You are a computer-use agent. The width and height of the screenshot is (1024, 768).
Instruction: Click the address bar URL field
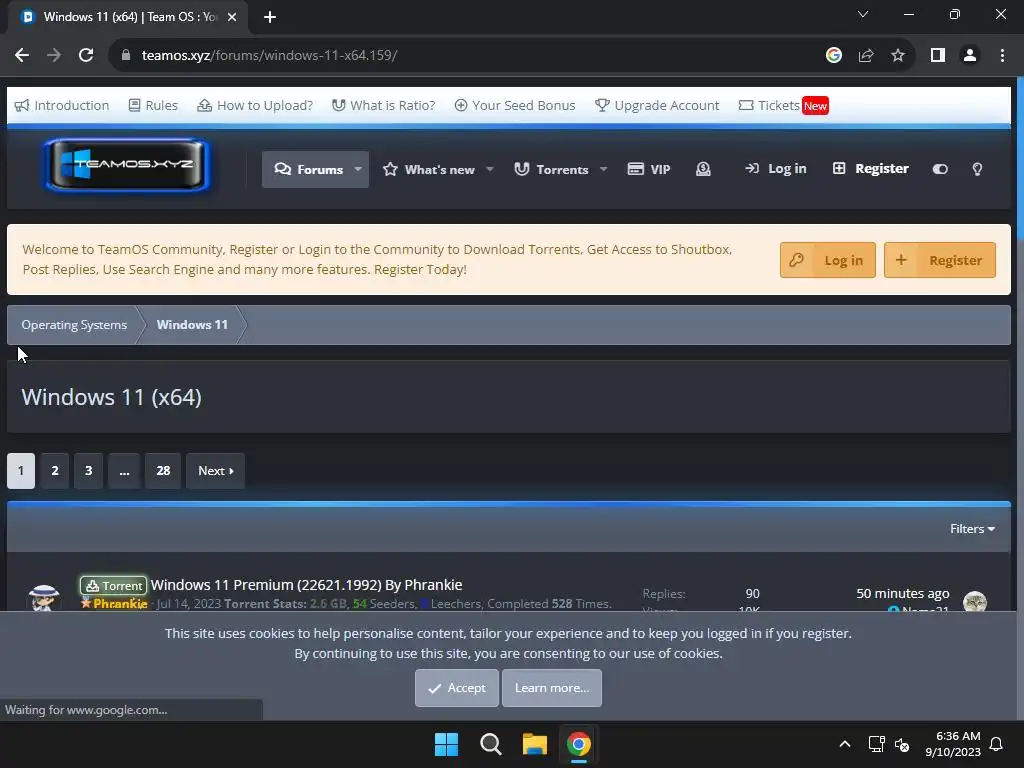[457, 56]
